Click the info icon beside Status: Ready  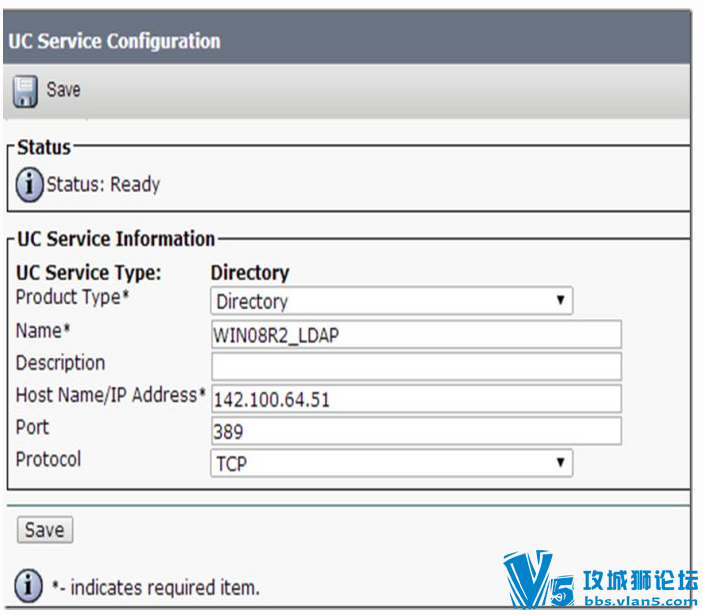(x=30, y=185)
